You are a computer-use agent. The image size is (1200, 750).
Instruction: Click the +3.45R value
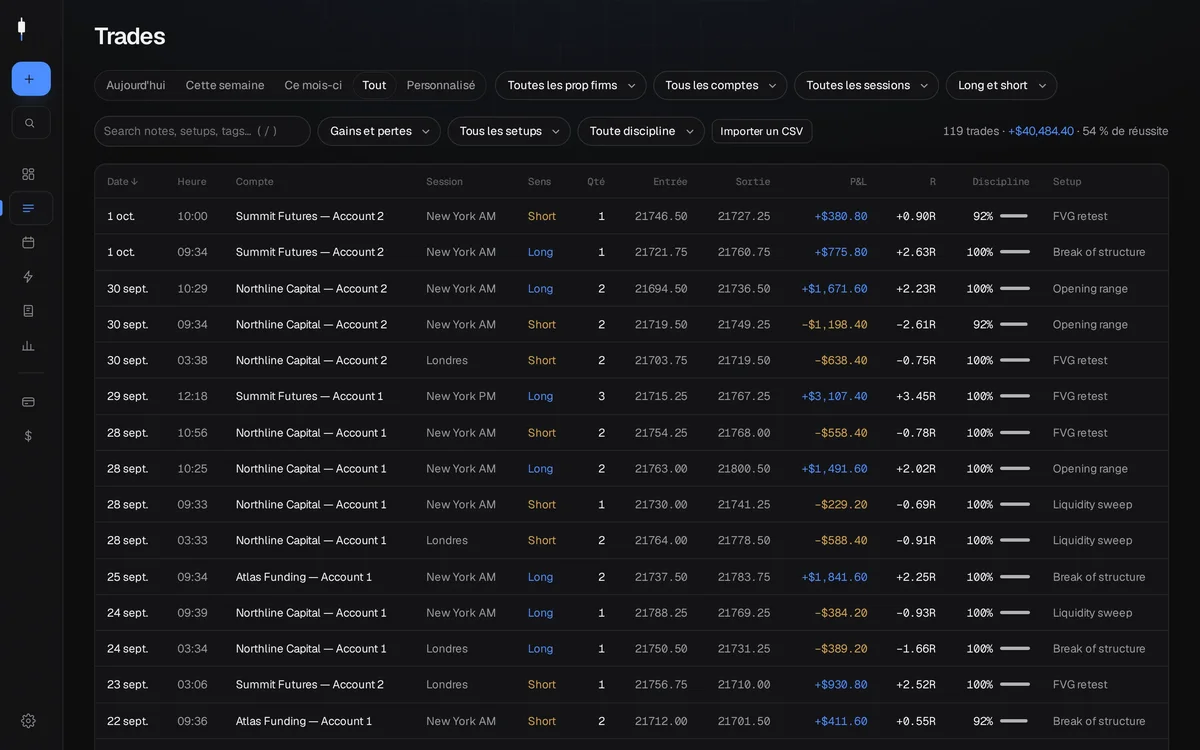916,396
